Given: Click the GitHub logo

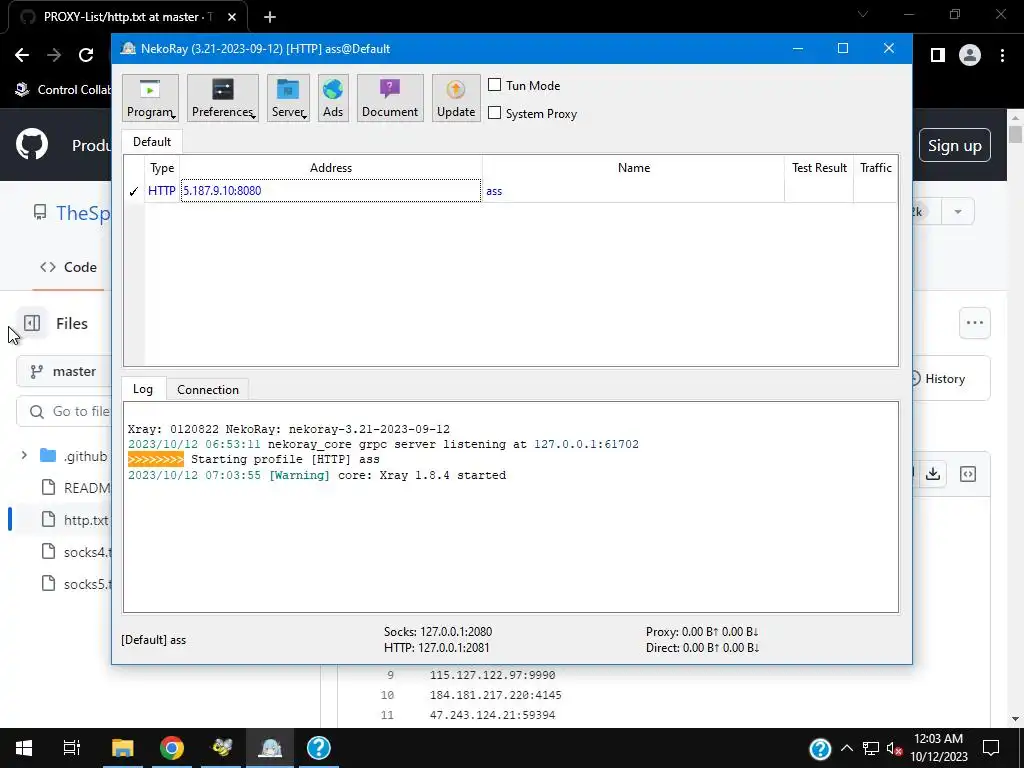Looking at the screenshot, I should [x=32, y=144].
